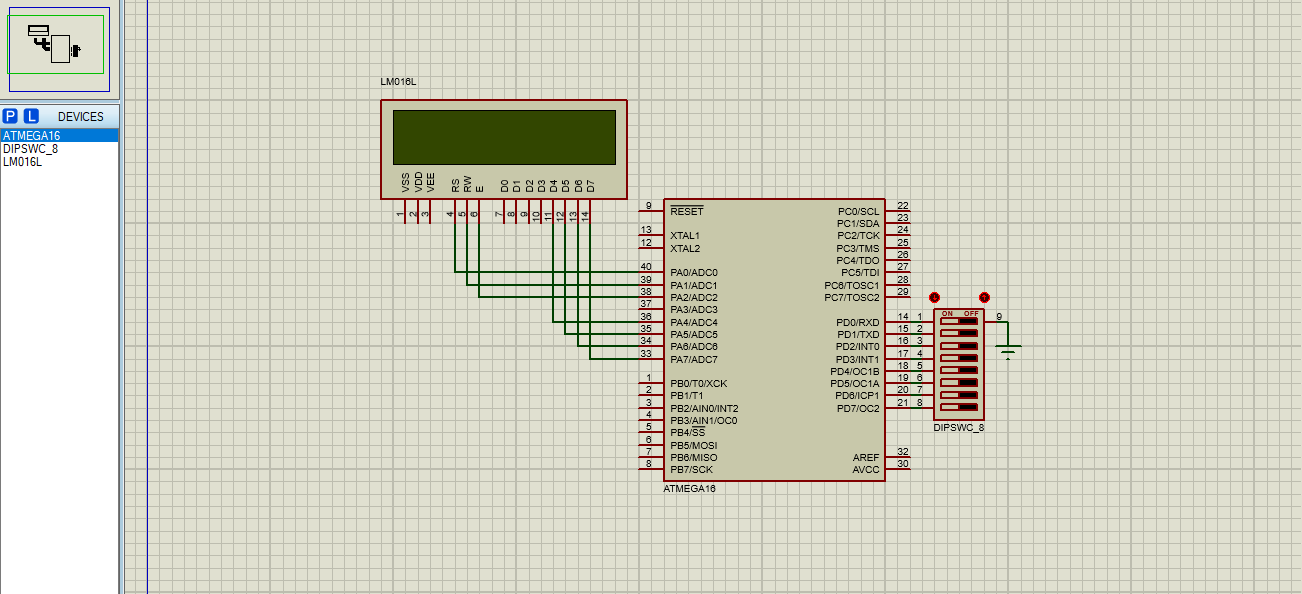Screen dimensions: 1302x594
Task: Toggle DIP switch number 1
Action: click(958, 321)
